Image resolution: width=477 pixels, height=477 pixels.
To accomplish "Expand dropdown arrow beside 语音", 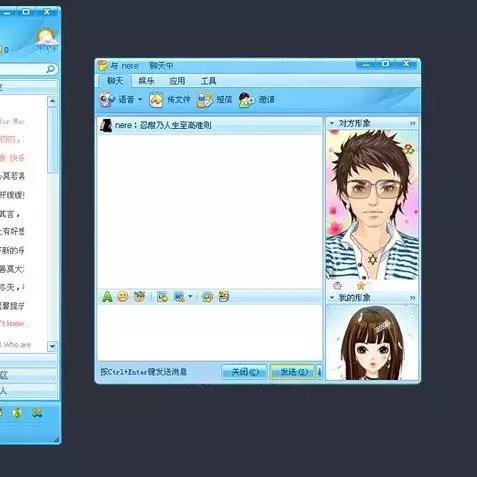I will pyautogui.click(x=140, y=99).
